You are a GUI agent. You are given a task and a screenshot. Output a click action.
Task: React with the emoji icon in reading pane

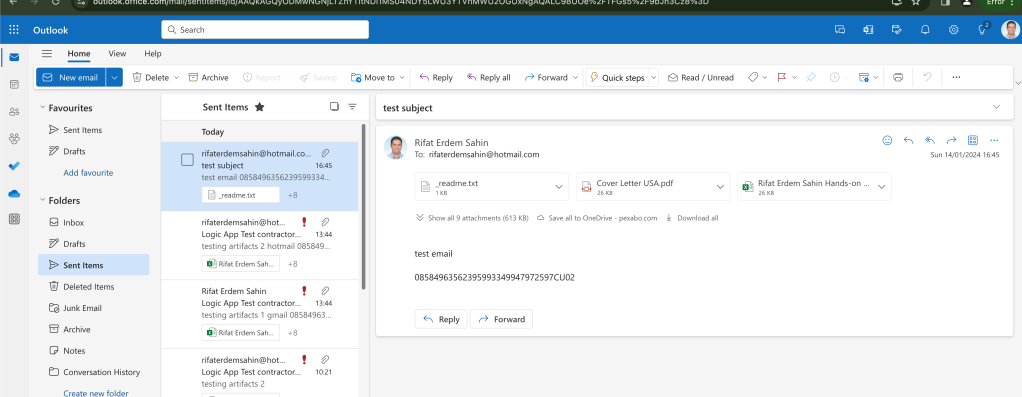point(887,140)
